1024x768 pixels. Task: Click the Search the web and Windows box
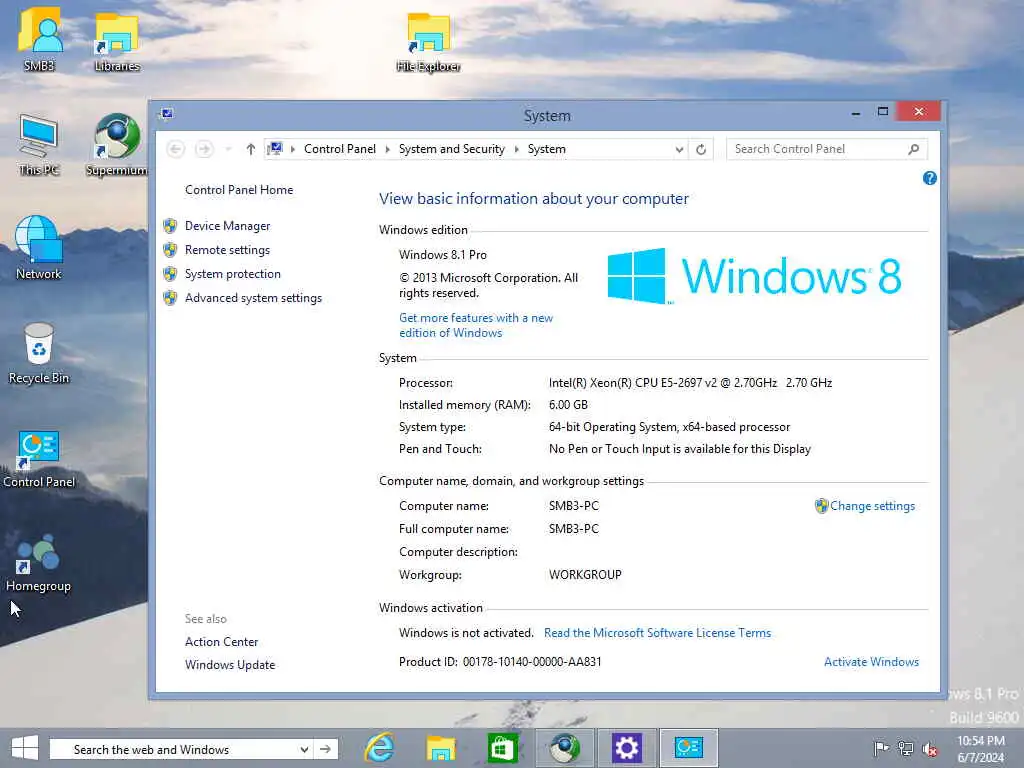[x=176, y=749]
